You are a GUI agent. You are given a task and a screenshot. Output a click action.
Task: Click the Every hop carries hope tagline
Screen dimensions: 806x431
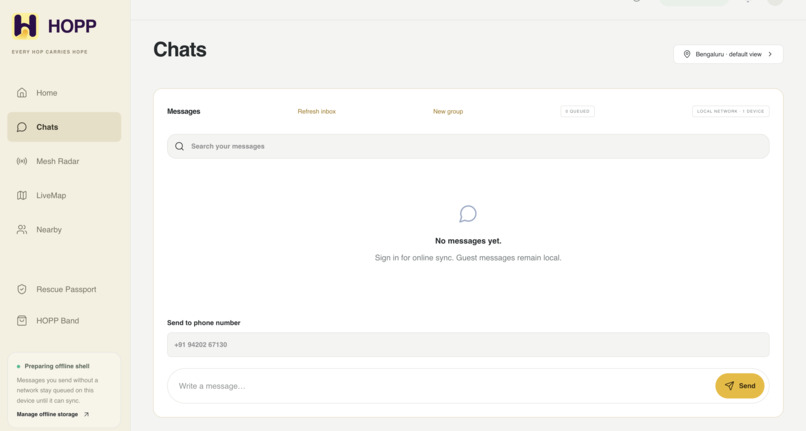point(49,52)
